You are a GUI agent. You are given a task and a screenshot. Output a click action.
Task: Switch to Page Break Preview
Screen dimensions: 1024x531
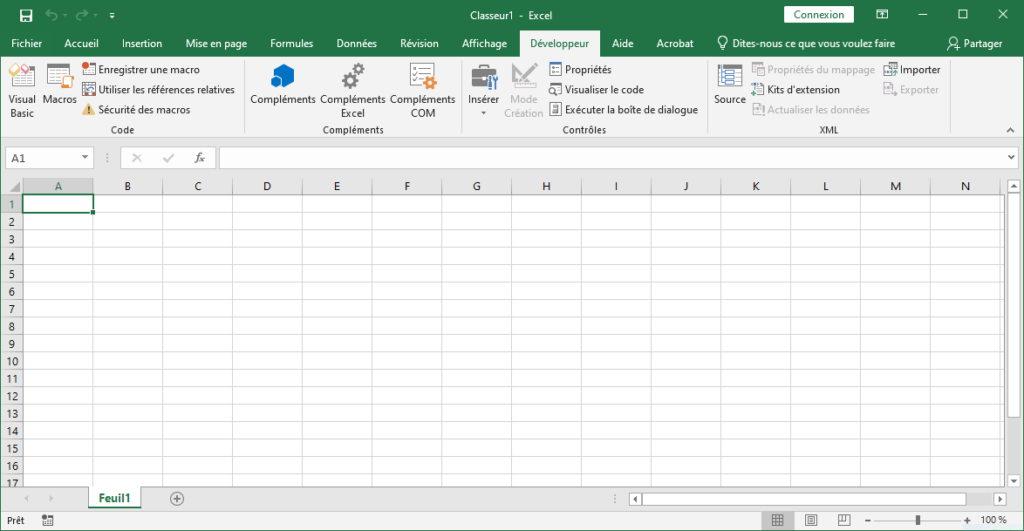(x=844, y=520)
